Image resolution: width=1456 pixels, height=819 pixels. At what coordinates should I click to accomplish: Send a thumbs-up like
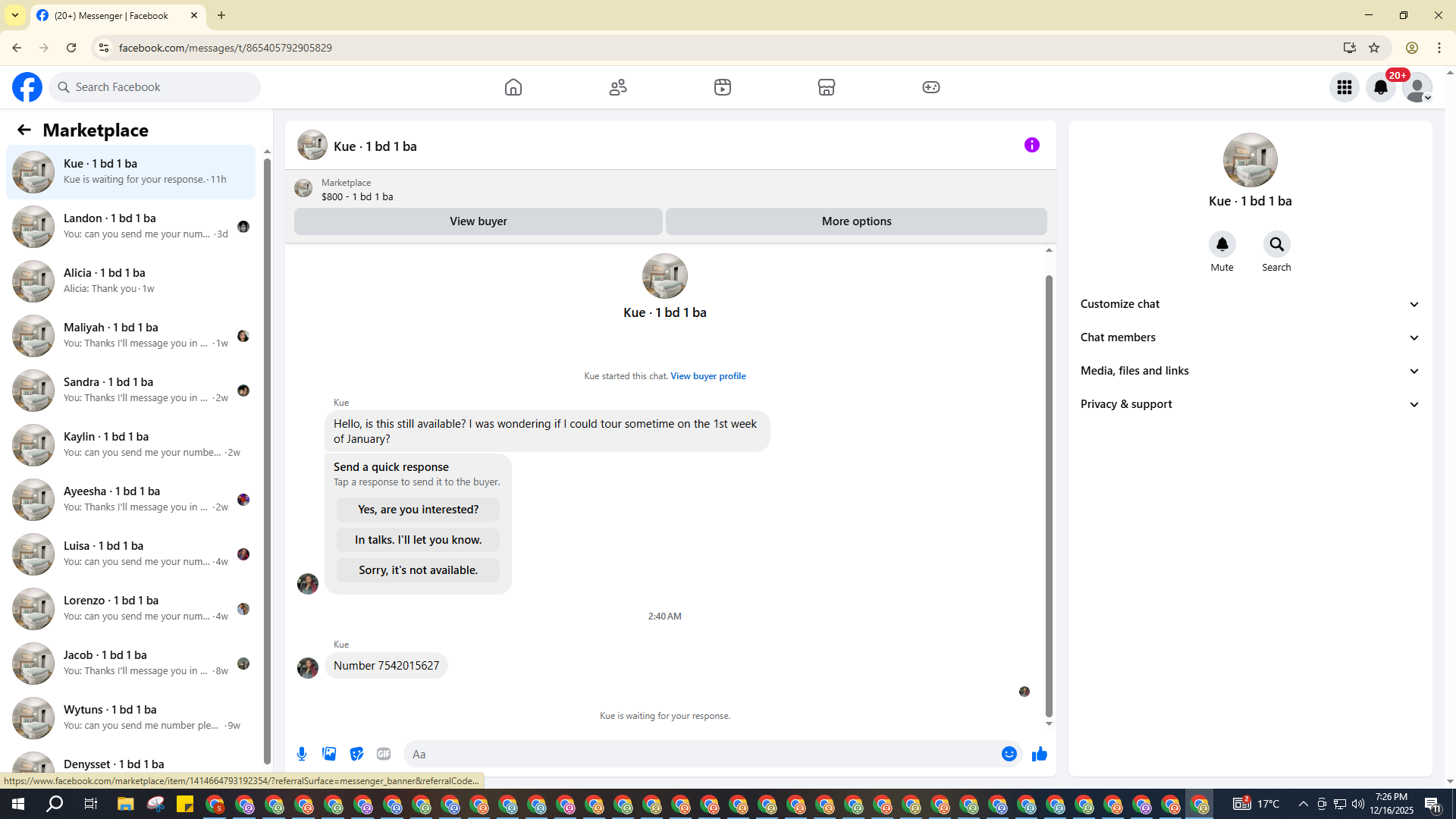click(x=1040, y=754)
